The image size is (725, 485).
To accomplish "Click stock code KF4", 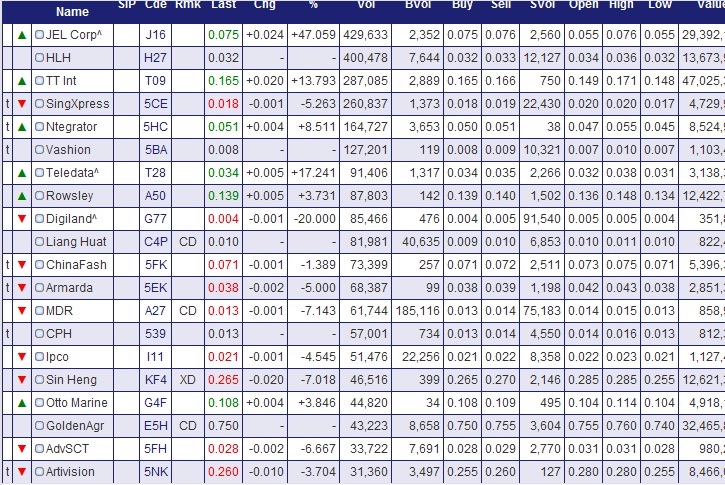I will tap(155, 380).
